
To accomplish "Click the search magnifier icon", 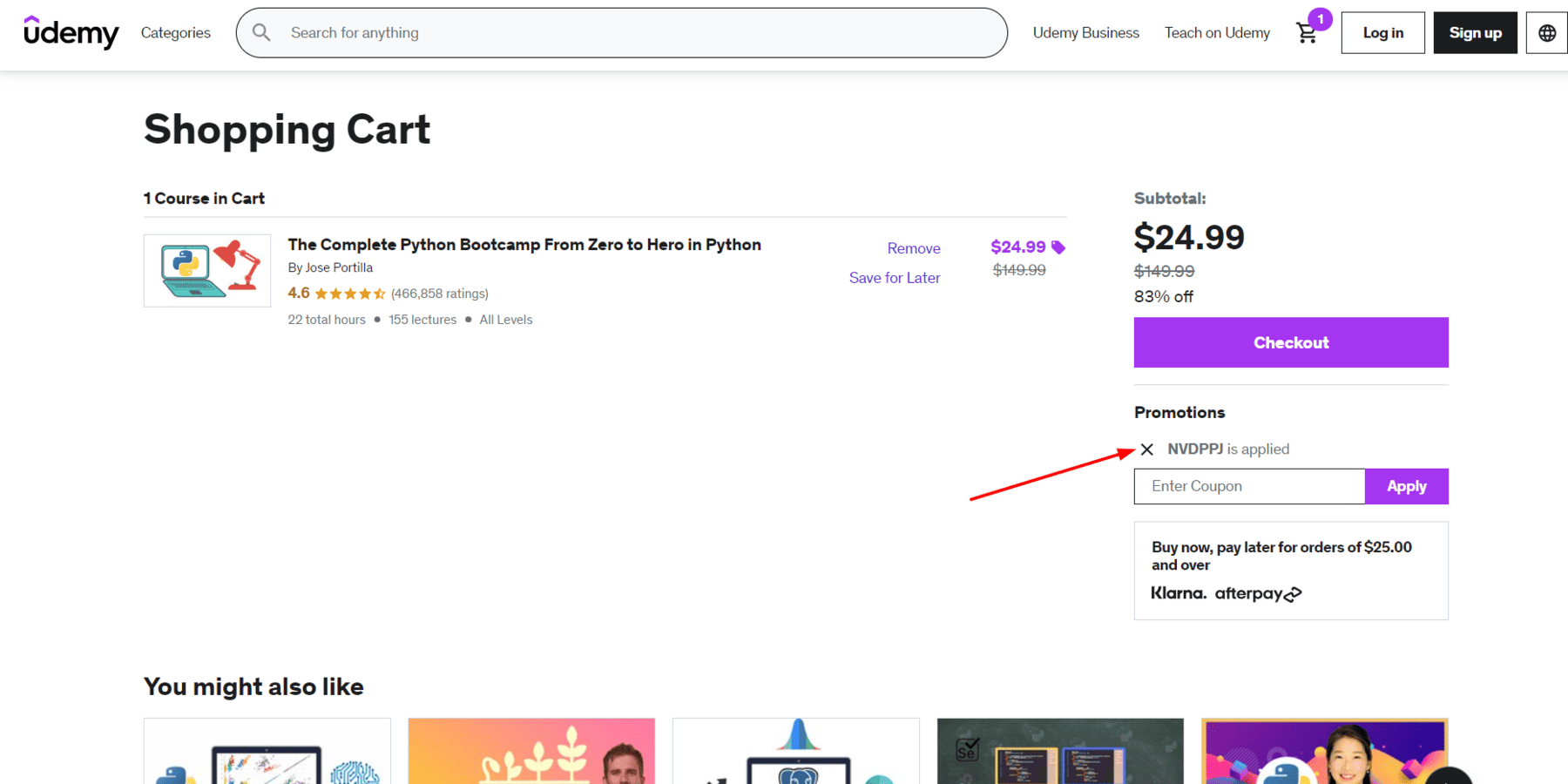I will pos(261,33).
